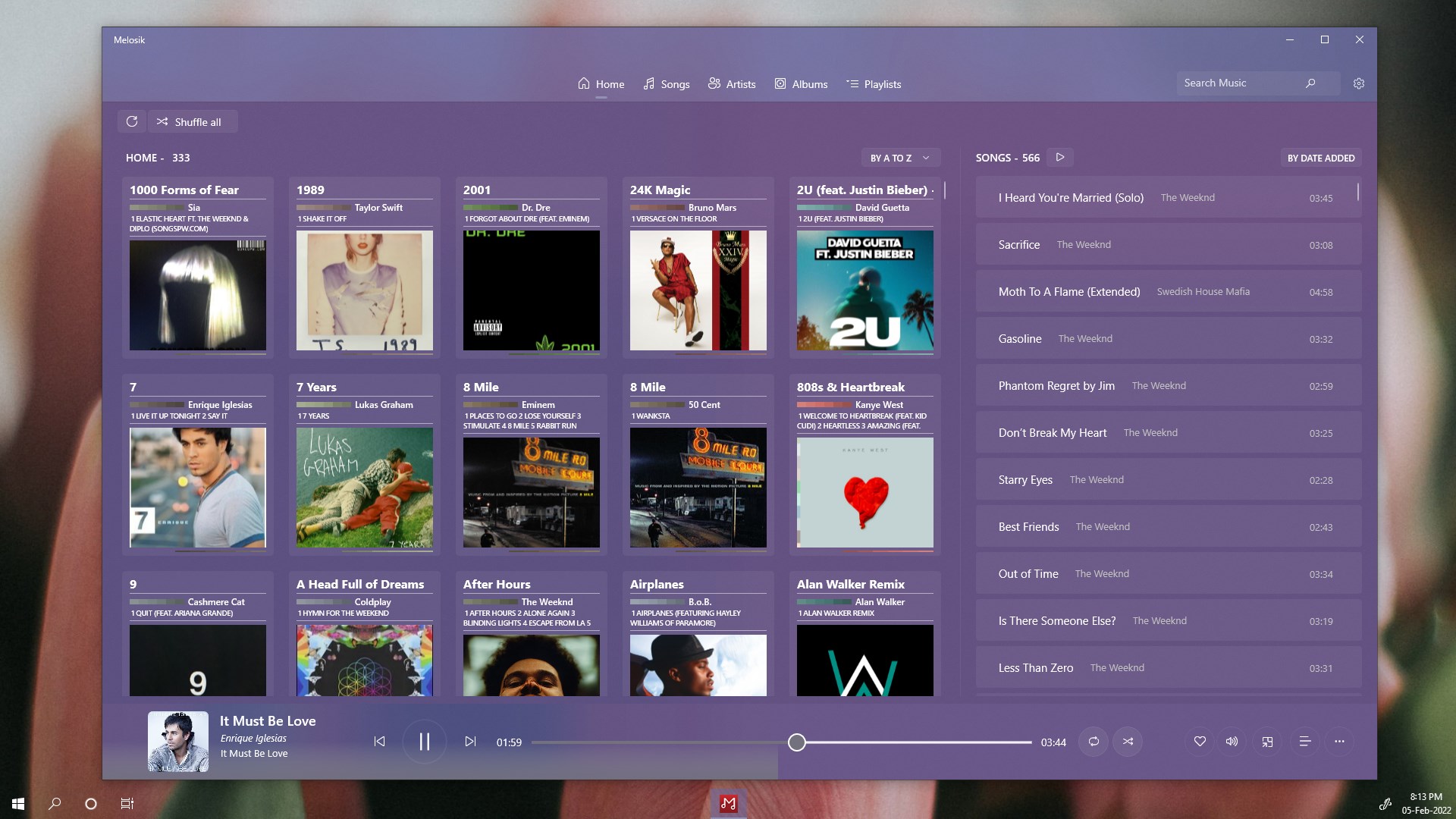Image resolution: width=1456 pixels, height=819 pixels.
Task: Open 7 Years Lukas Graham cover
Action: pos(365,488)
